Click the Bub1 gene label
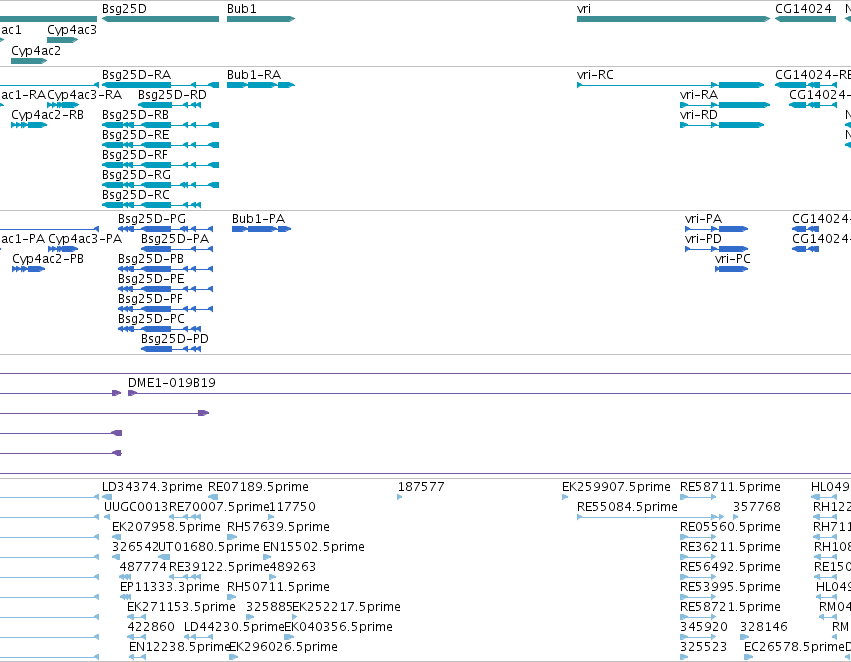This screenshot has width=851, height=662. coord(242,9)
